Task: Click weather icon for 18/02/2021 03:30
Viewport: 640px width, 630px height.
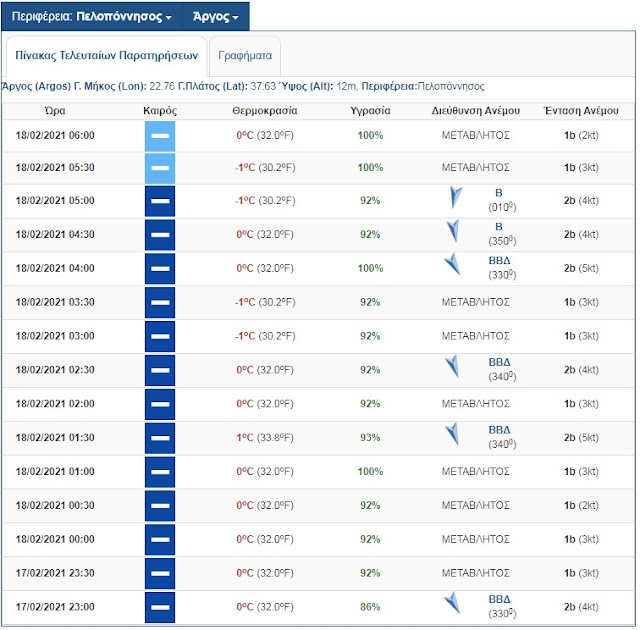Action: coord(160,303)
